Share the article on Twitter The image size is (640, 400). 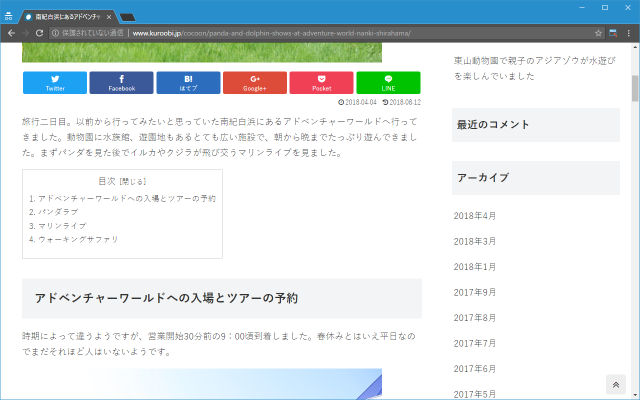55,82
